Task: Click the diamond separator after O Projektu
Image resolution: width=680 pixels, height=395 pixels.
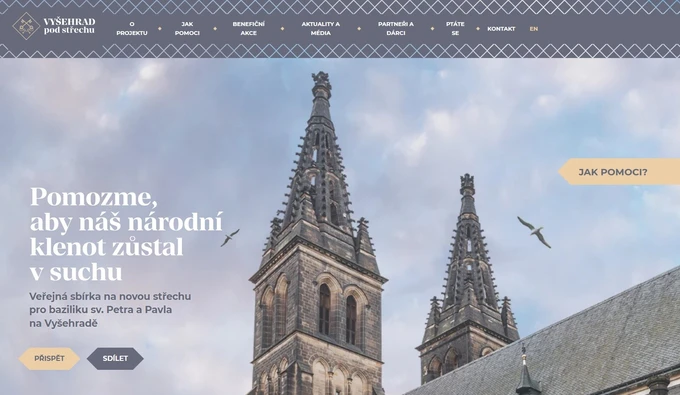Action: (160, 29)
